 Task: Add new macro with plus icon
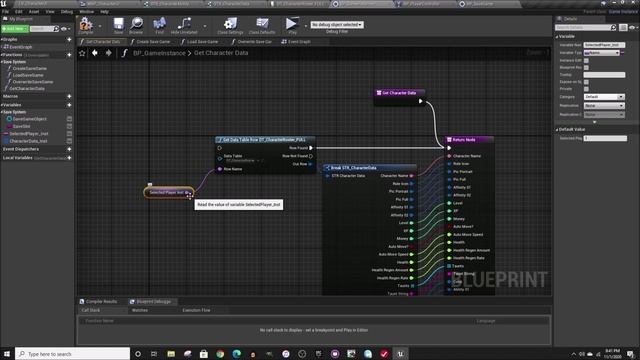point(69,96)
